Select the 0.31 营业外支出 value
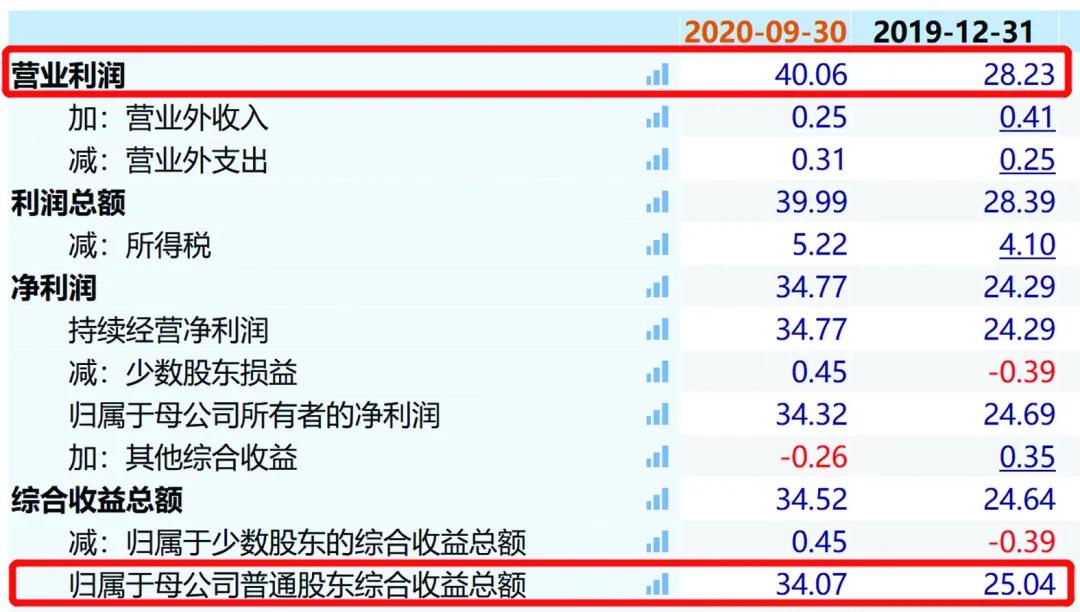1080x612 pixels. pyautogui.click(x=818, y=160)
